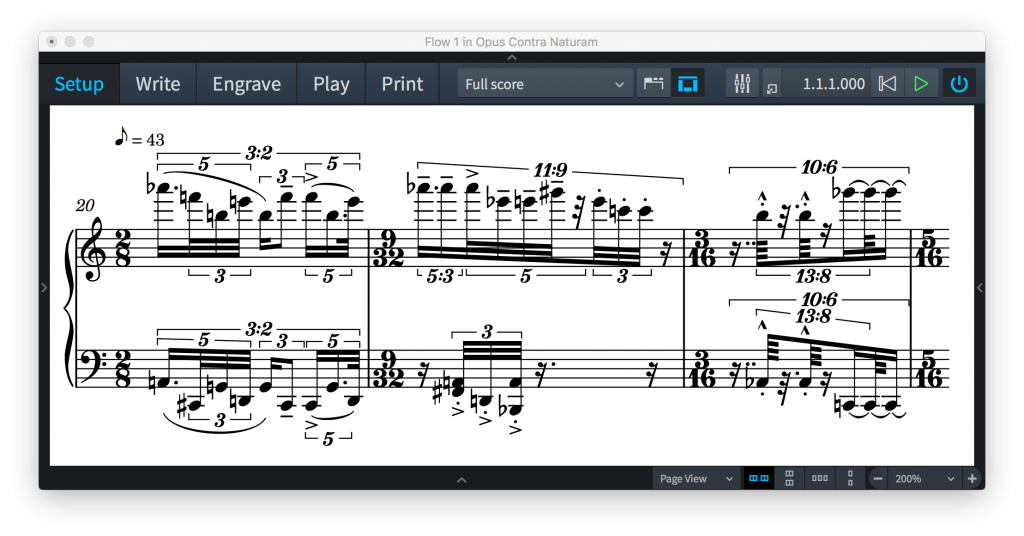The height and width of the screenshot is (536, 1024).
Task: Select the spreads vertically page arrangement icon
Action: tap(789, 479)
